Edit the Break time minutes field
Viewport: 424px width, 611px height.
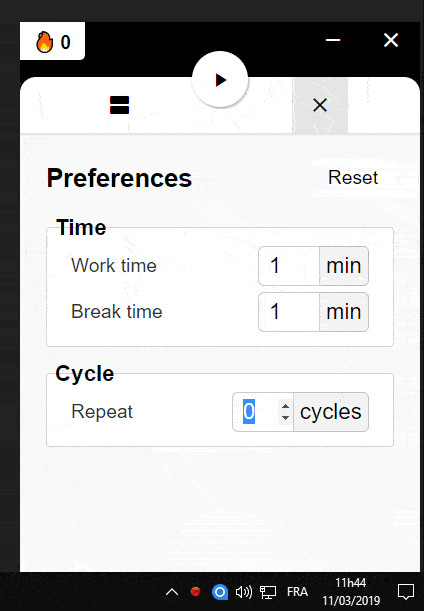pos(289,312)
